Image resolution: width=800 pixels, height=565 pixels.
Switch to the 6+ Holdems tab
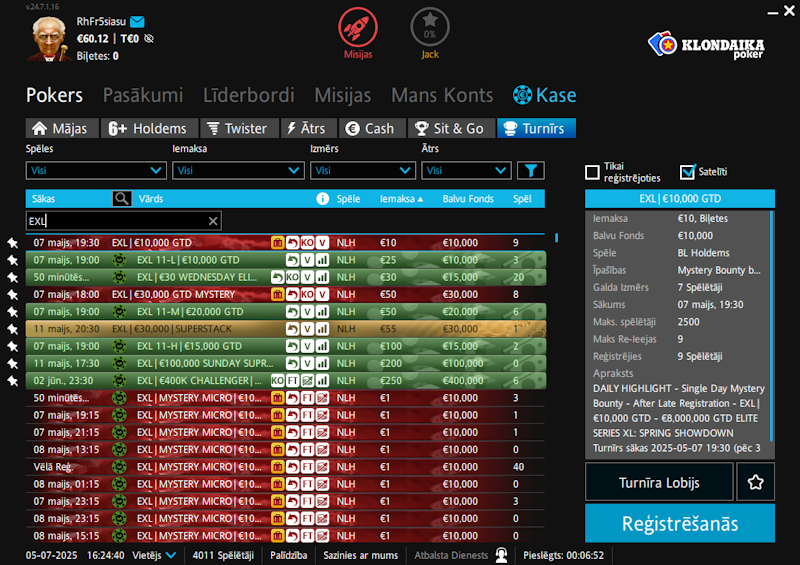point(149,129)
